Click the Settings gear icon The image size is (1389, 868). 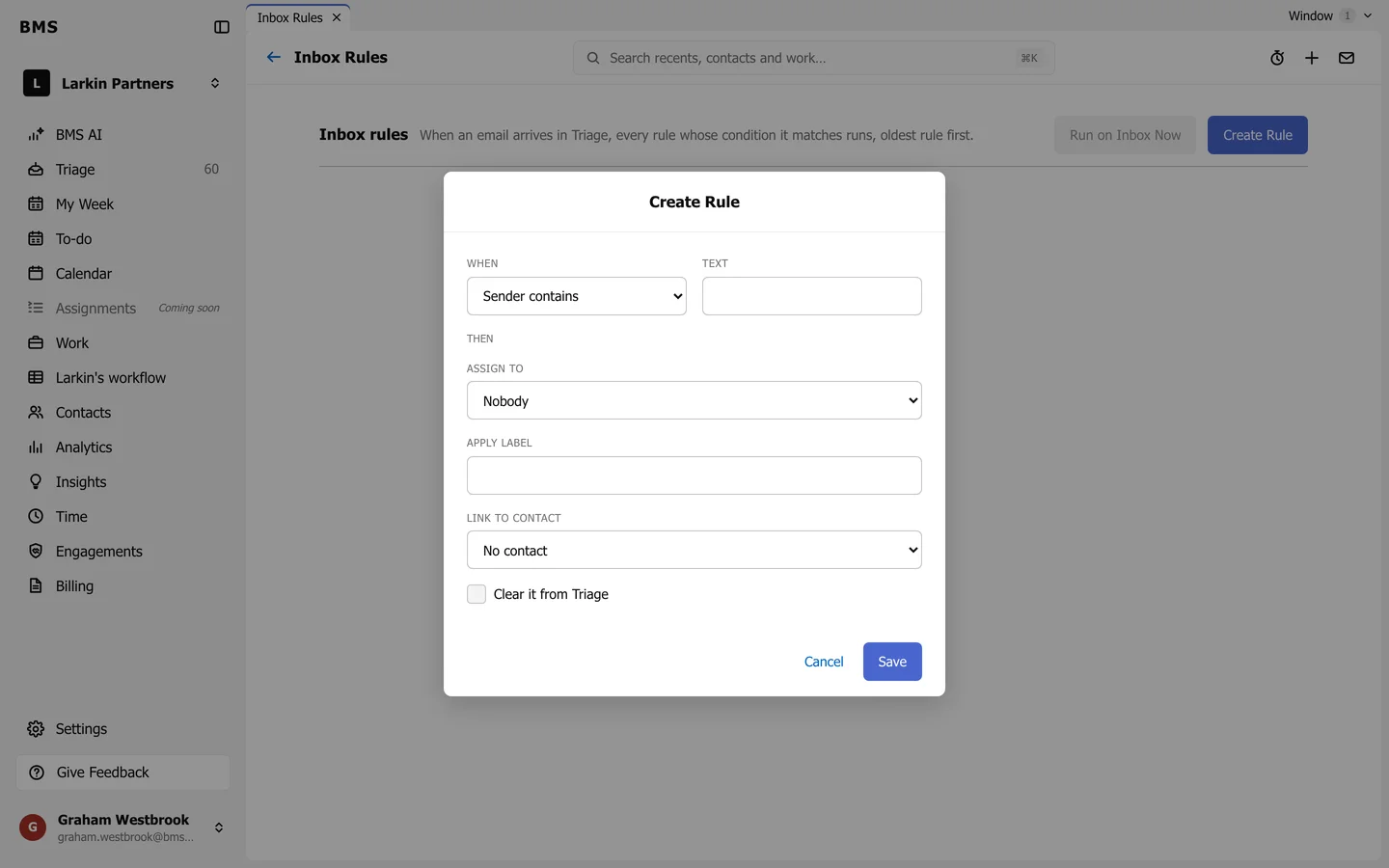36,729
